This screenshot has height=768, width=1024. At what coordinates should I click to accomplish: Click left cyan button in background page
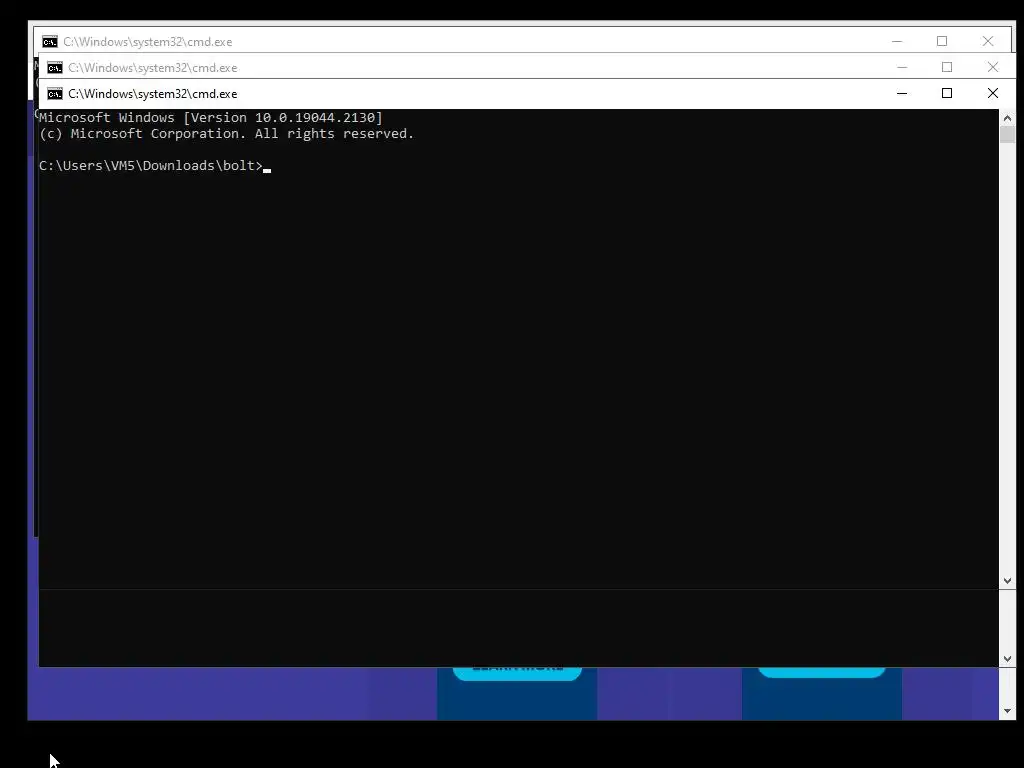[x=517, y=673]
